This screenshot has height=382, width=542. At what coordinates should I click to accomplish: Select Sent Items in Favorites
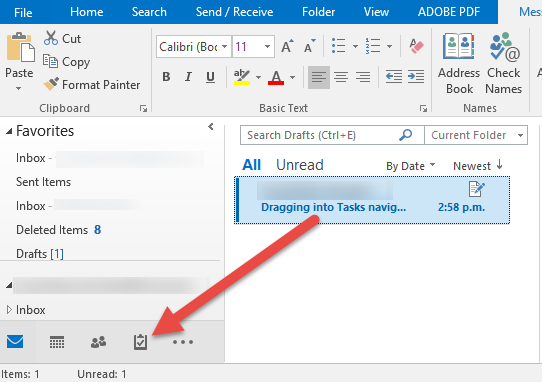point(43,182)
